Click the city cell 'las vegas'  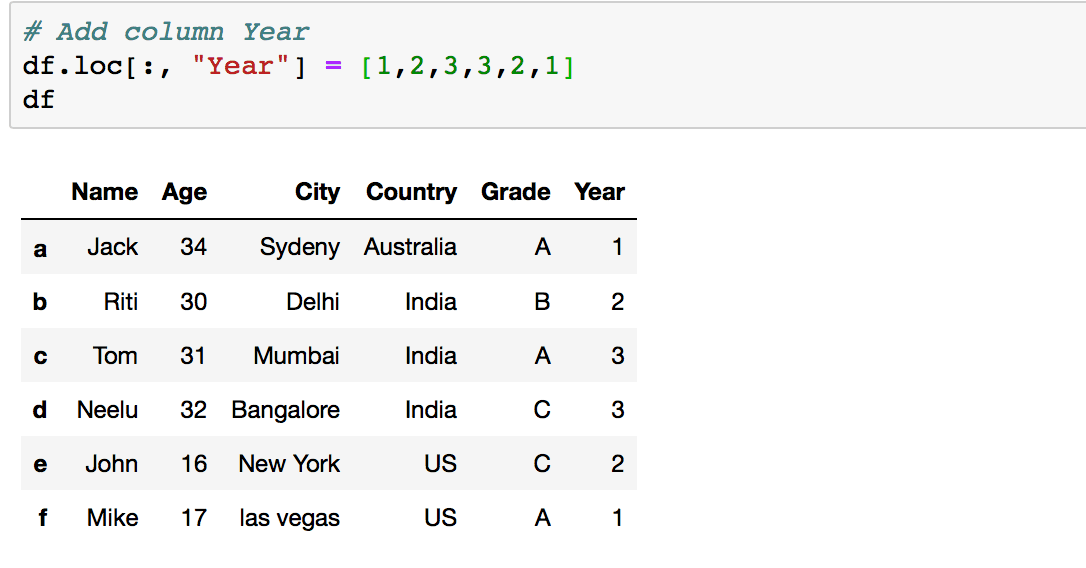290,519
